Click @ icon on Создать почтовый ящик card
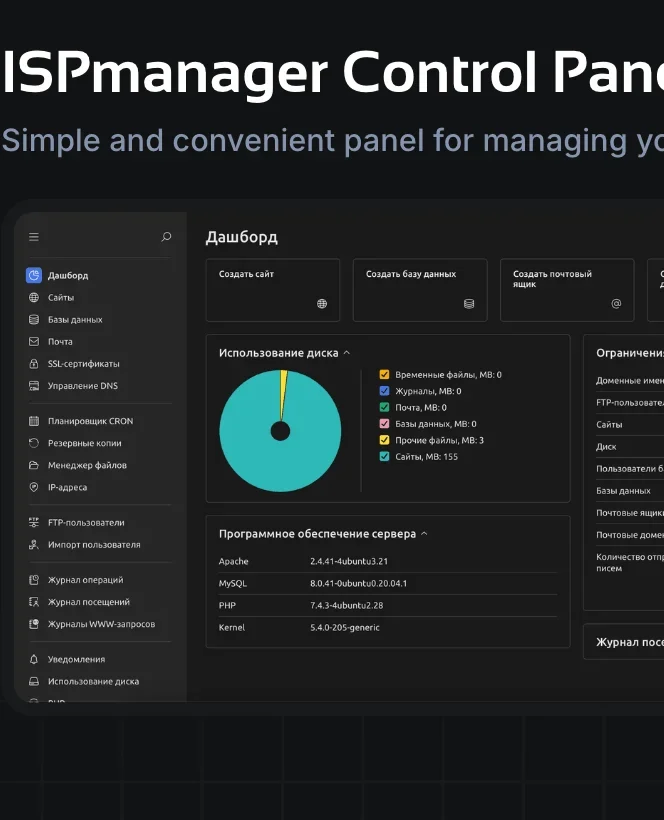This screenshot has height=820, width=664. [616, 303]
